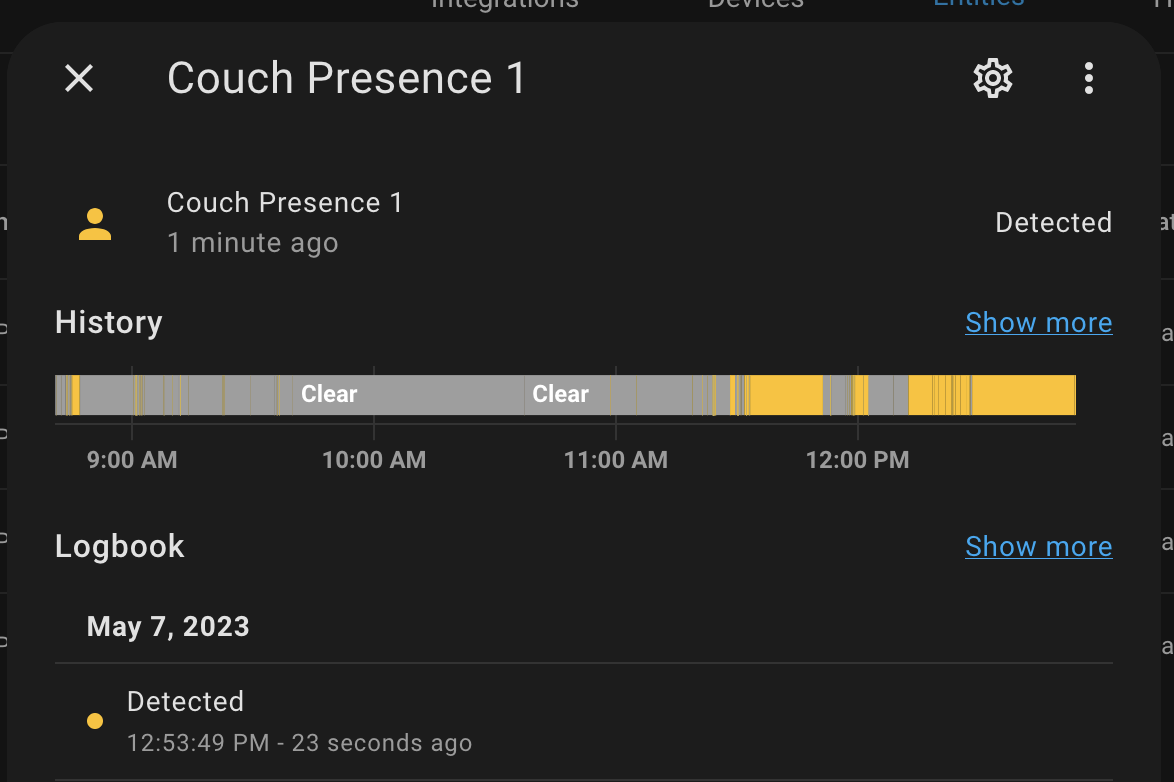Click the Couch Presence 1 entity name
Screen dimensions: 1174x782
284,201
